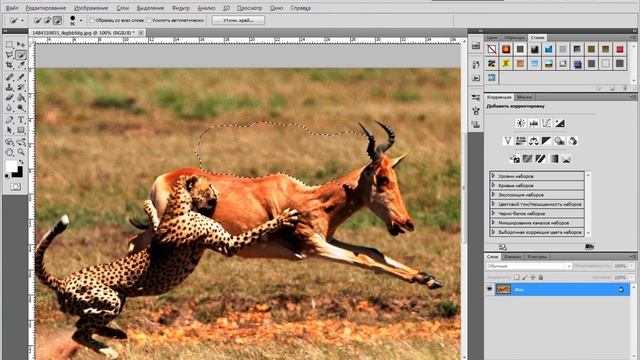640x360 pixels.
Task: Select the 3D Rotate tool
Action: 9,142
